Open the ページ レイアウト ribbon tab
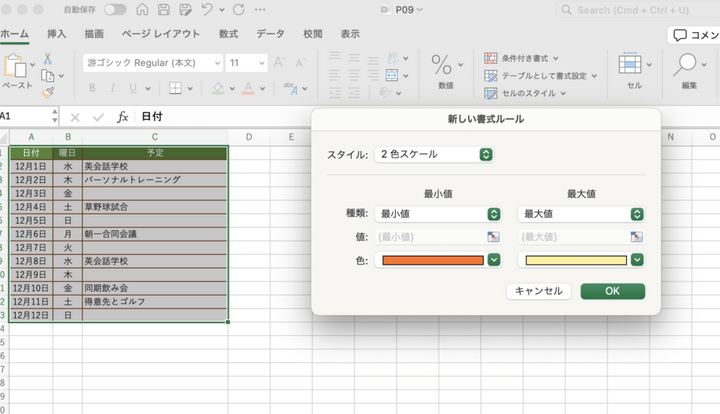This screenshot has height=414, width=720. coord(160,33)
